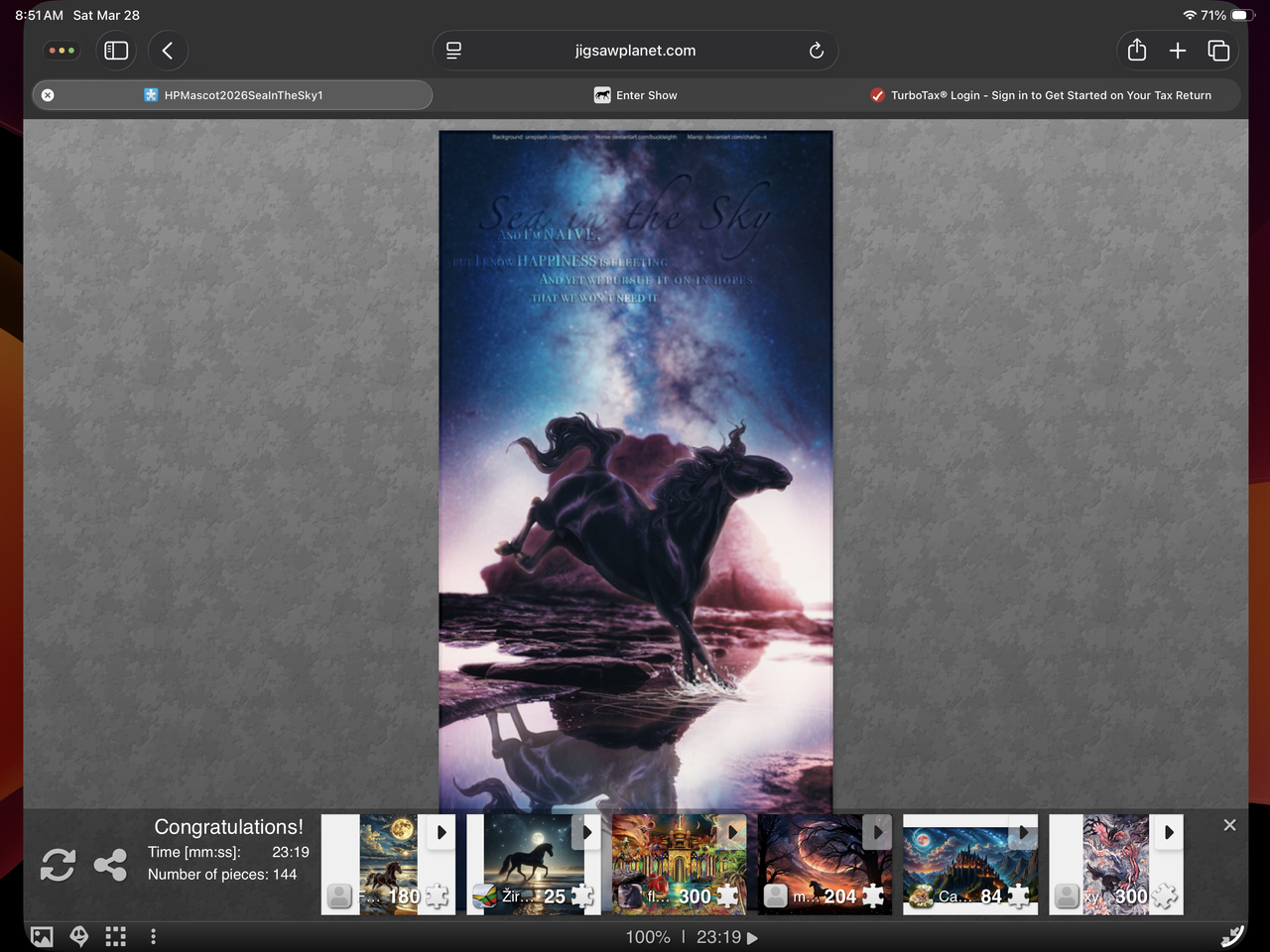Open the page reader menu icon
The image size is (1270, 952).
click(x=453, y=51)
